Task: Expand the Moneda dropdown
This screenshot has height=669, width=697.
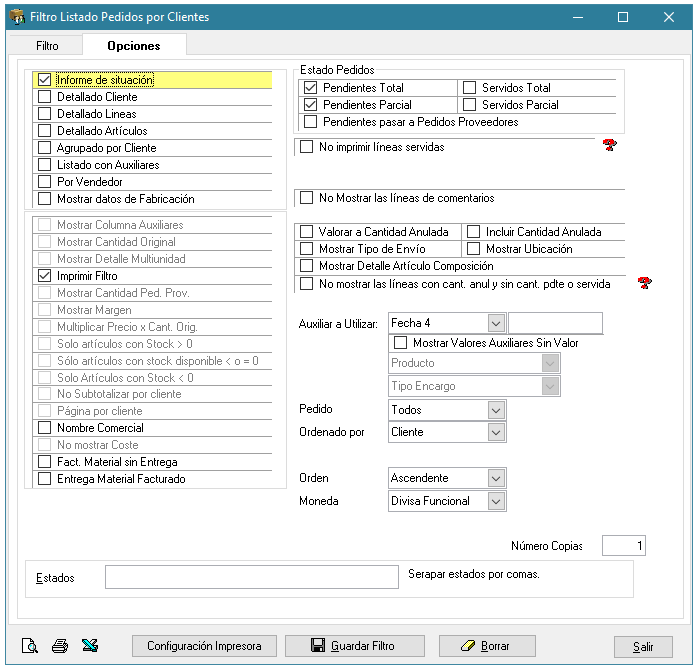Action: tap(496, 501)
